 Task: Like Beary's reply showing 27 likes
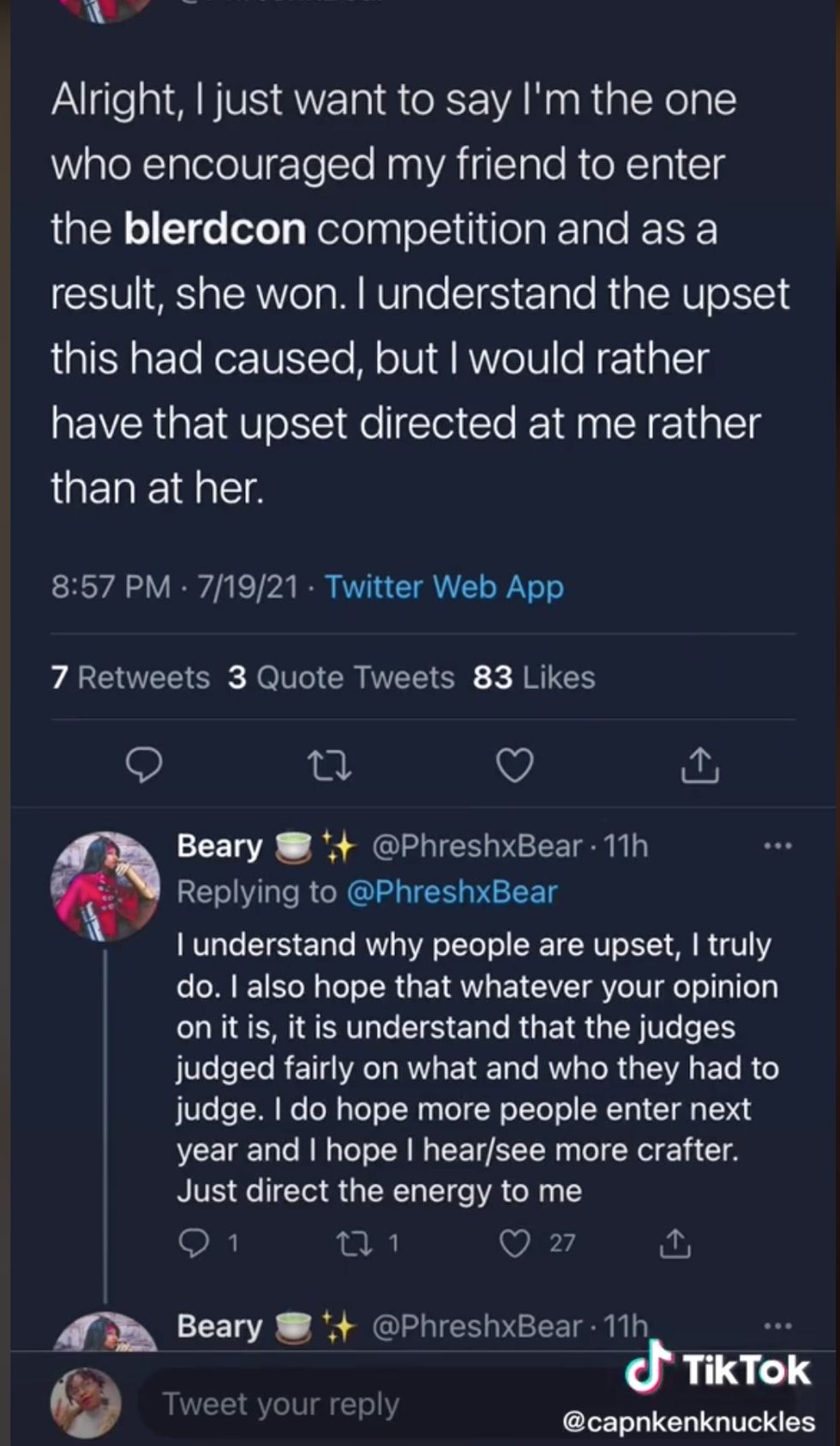pyautogui.click(x=515, y=1243)
